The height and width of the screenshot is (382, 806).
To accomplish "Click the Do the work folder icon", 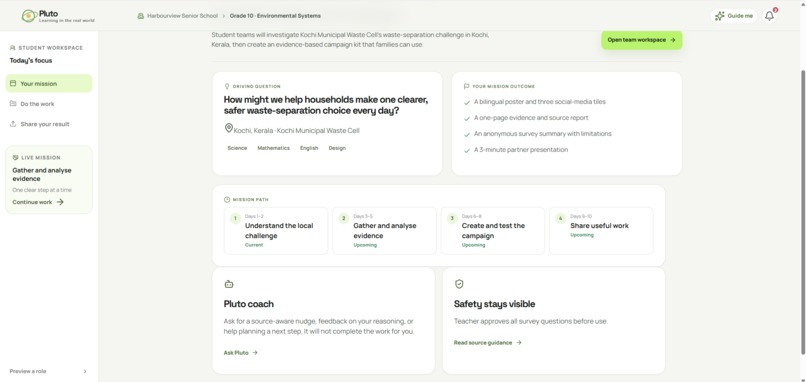I will pyautogui.click(x=13, y=104).
